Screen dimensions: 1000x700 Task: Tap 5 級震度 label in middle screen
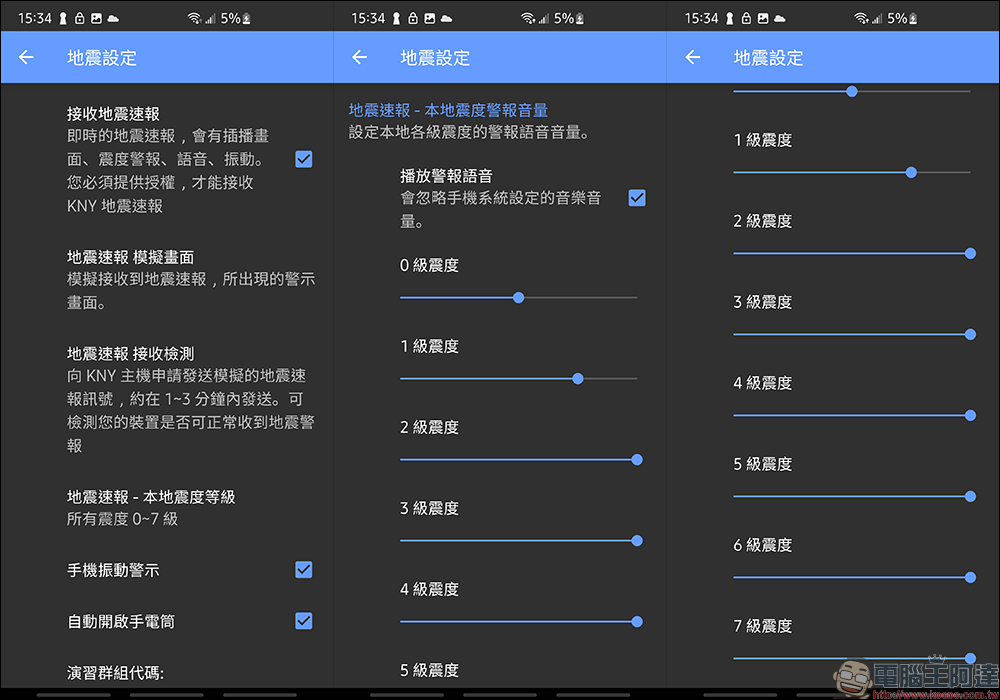pos(429,670)
